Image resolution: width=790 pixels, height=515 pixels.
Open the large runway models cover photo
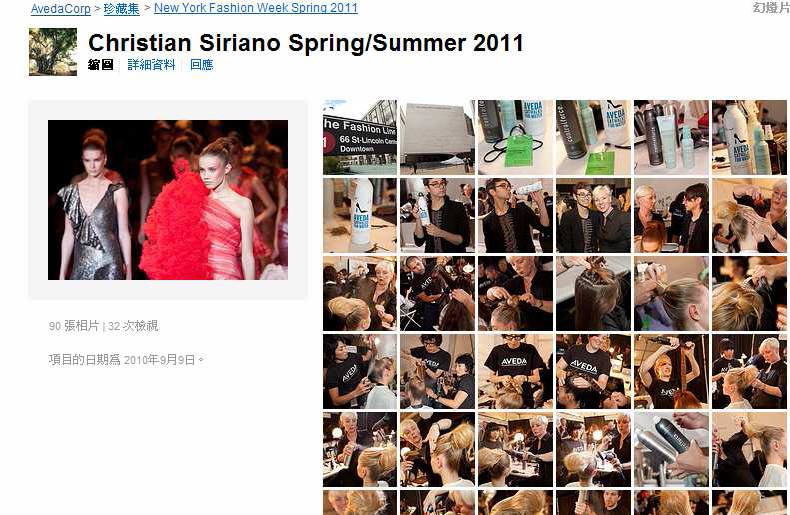(168, 200)
